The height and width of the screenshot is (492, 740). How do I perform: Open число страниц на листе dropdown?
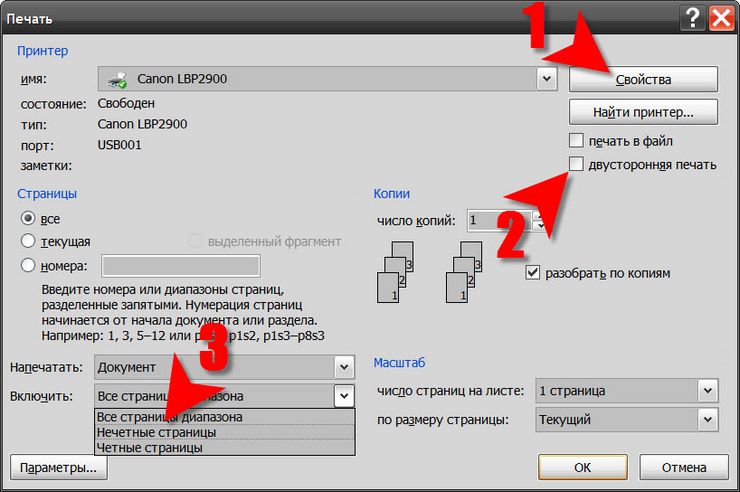[707, 391]
